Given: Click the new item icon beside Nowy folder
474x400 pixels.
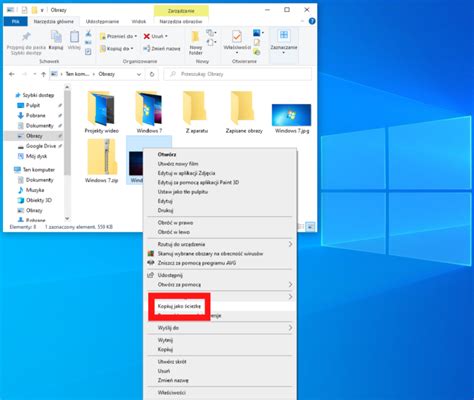Looking at the screenshot, I should tap(211, 33).
